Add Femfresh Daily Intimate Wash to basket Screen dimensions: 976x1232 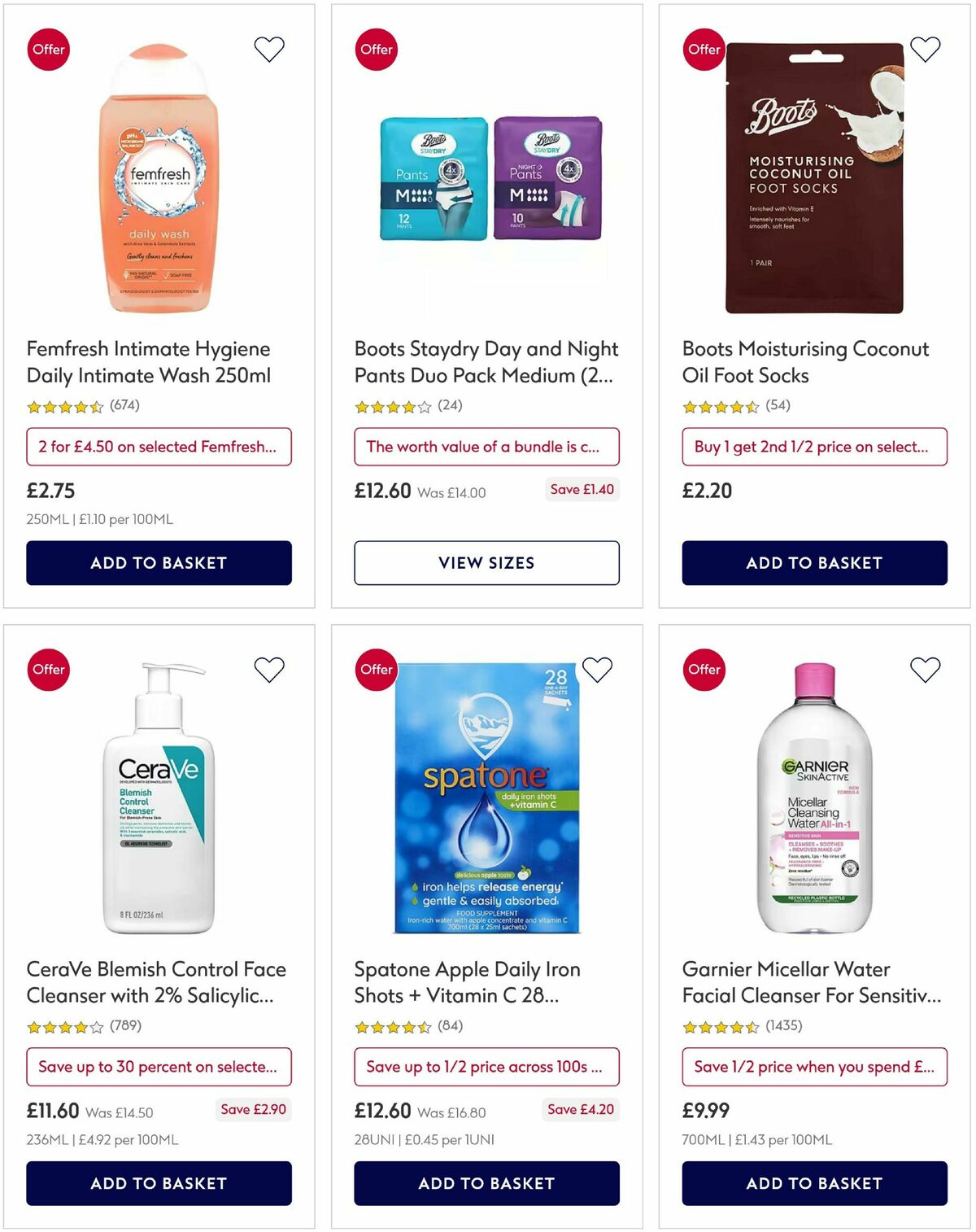coord(159,562)
